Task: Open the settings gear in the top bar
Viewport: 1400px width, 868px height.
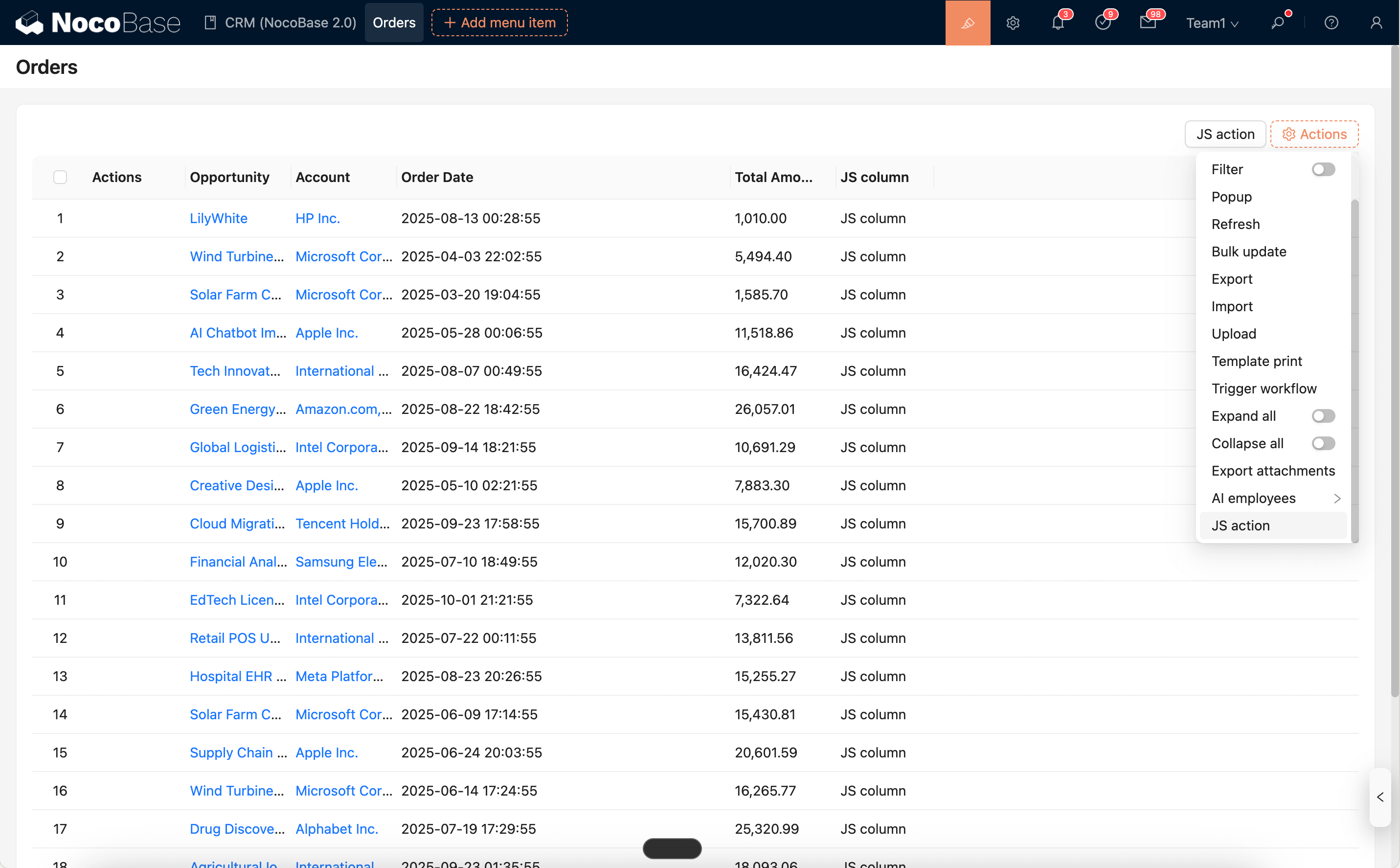Action: tap(1013, 23)
